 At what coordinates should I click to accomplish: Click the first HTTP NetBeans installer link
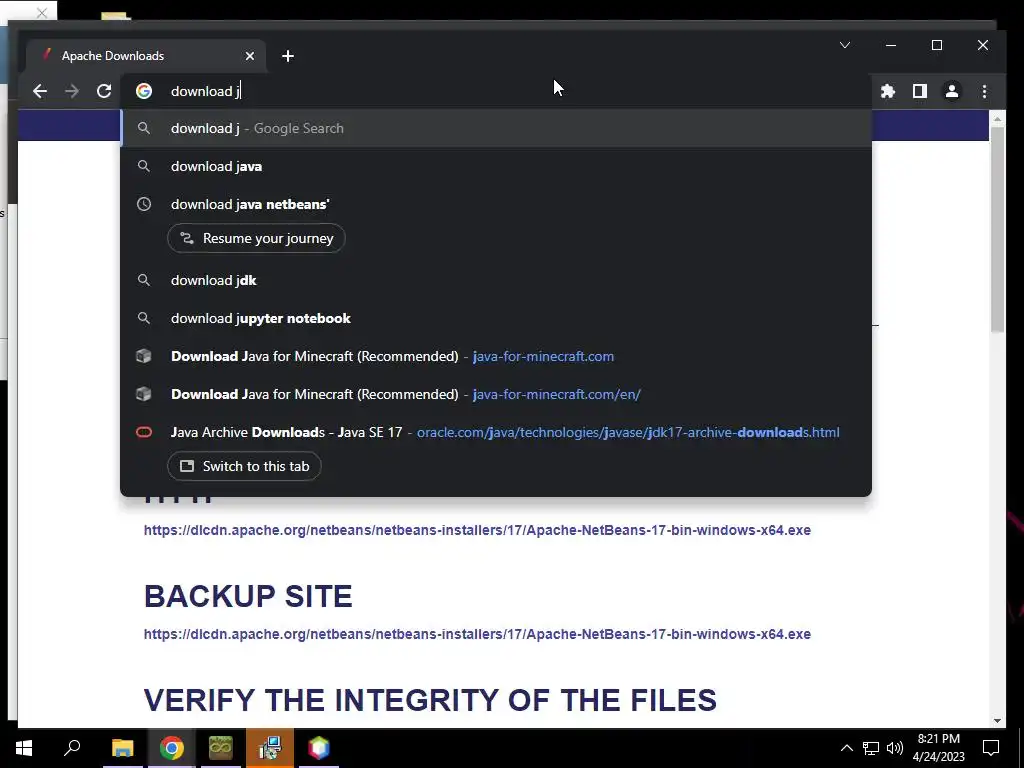pos(477,530)
